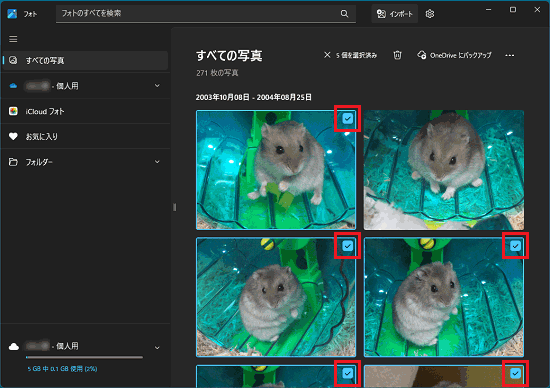Click the 5 個を選択済み label
Image resolution: width=550 pixels, height=388 pixels.
[356, 55]
